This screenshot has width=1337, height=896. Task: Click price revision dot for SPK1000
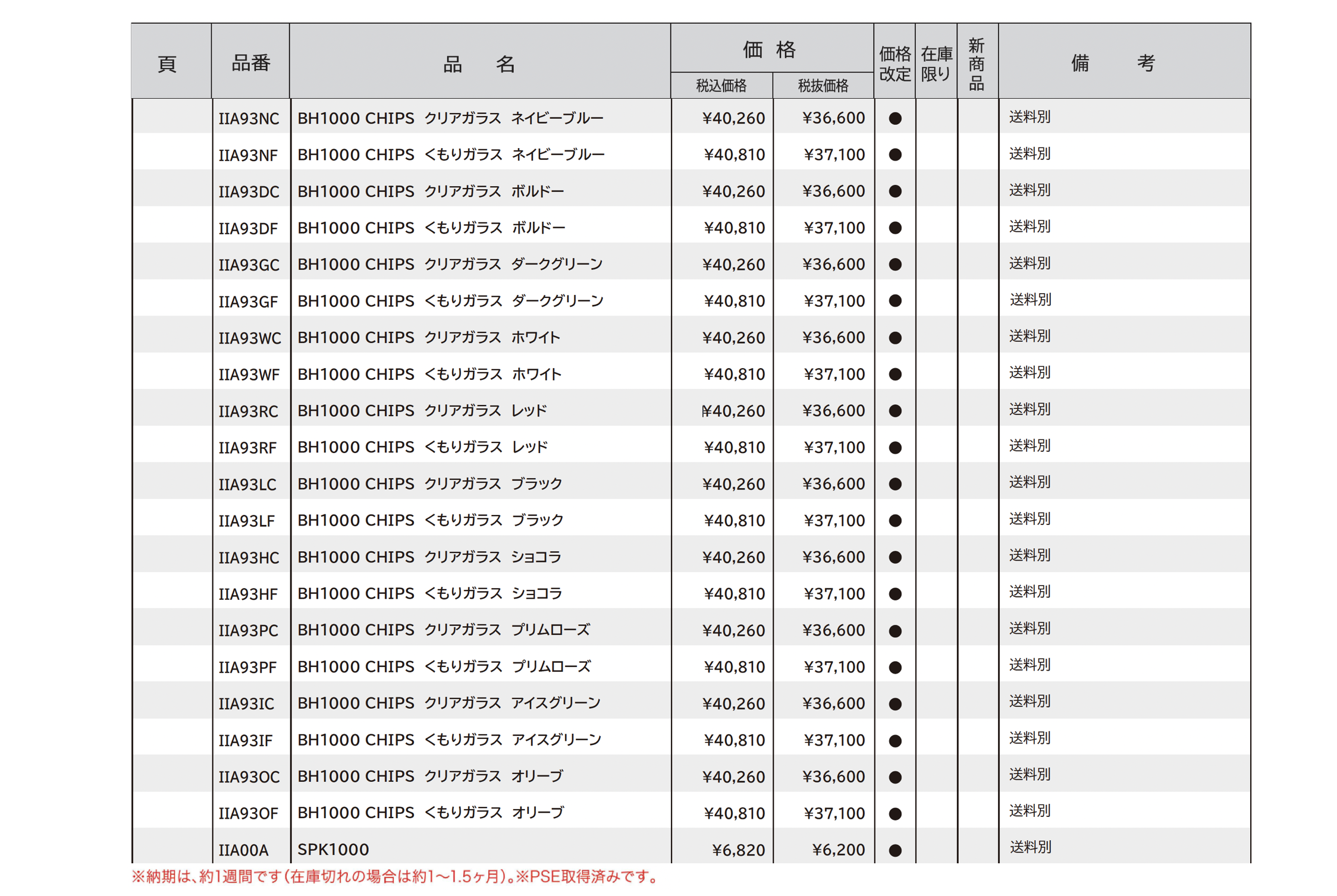894,850
